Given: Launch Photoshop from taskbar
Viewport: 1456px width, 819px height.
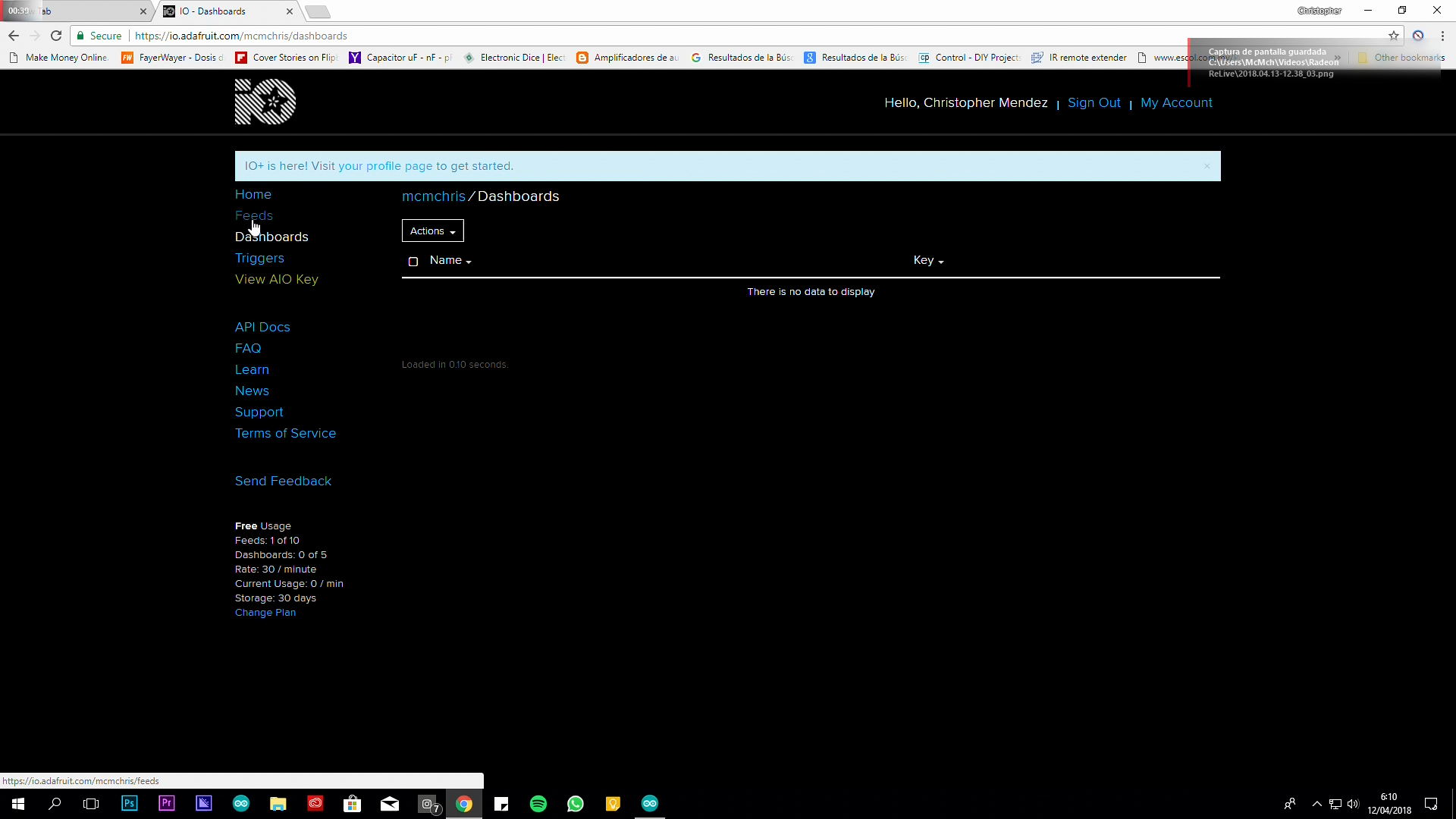Looking at the screenshot, I should (129, 803).
